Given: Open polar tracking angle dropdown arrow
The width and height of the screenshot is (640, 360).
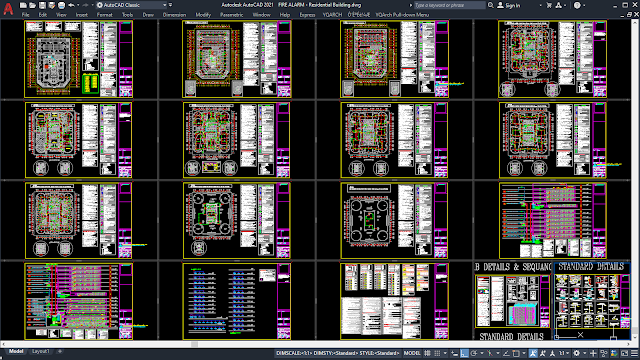Looking at the screenshot, I should (482, 353).
